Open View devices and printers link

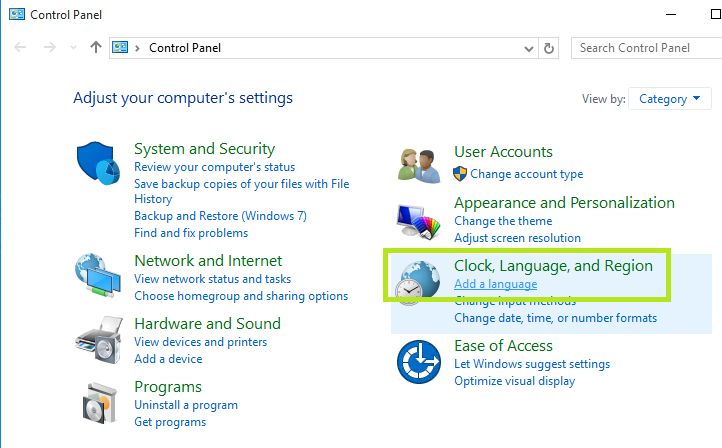200,342
